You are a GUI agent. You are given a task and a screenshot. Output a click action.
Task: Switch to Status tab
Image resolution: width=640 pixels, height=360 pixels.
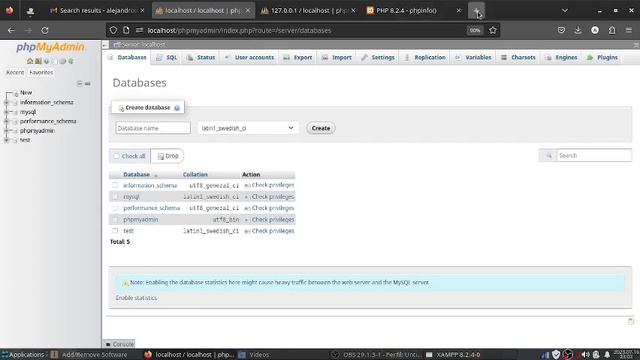pyautogui.click(x=201, y=58)
